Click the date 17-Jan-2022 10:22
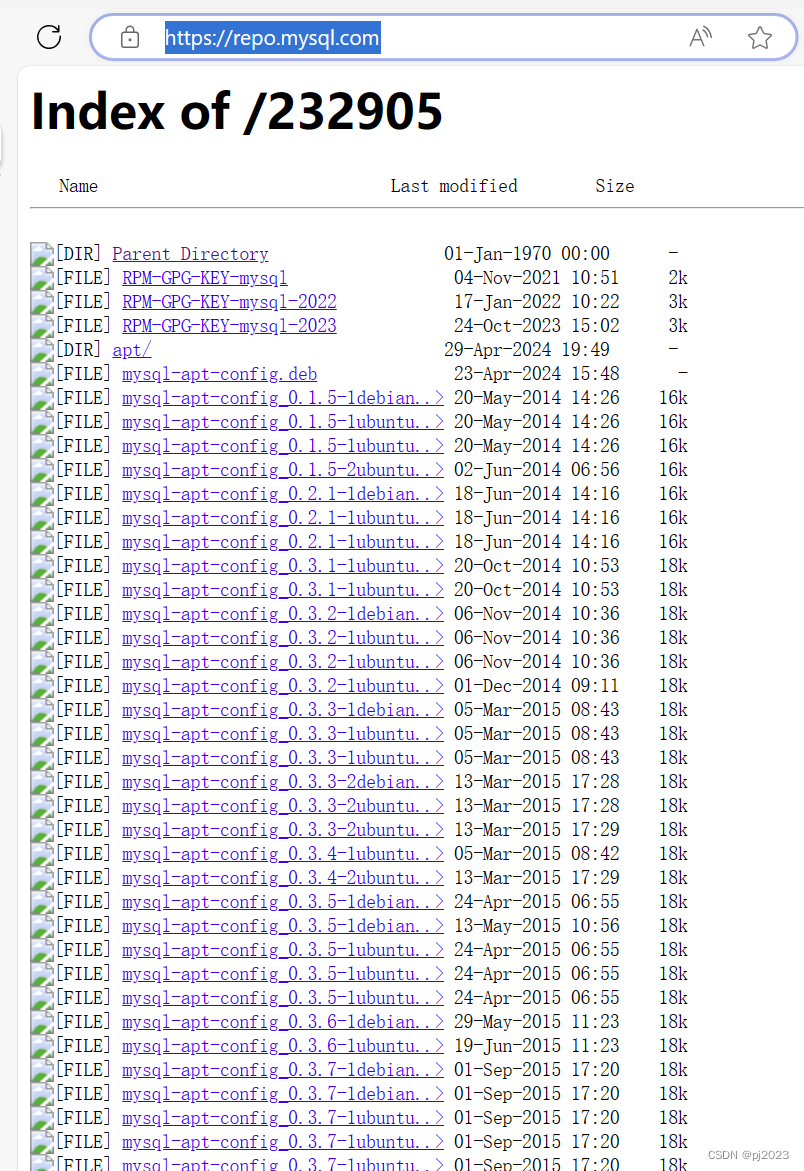This screenshot has height=1171, width=804. coord(537,302)
